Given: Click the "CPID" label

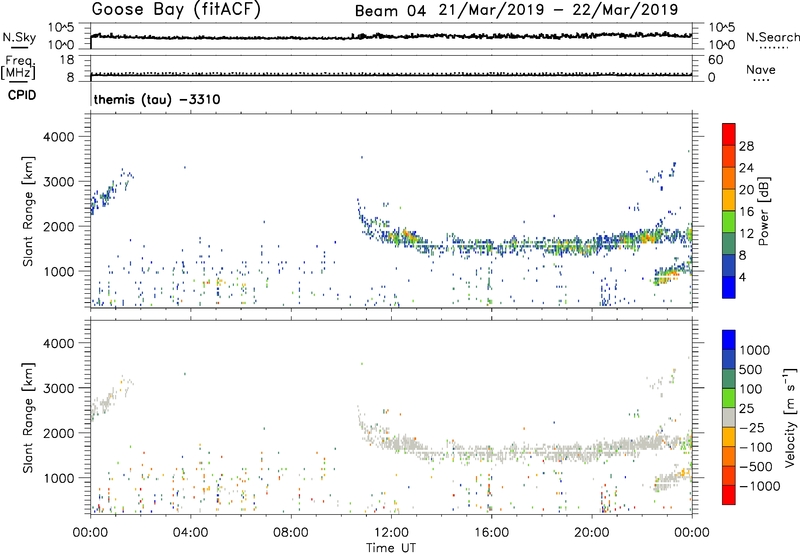Looking at the screenshot, I should click(x=22, y=95).
